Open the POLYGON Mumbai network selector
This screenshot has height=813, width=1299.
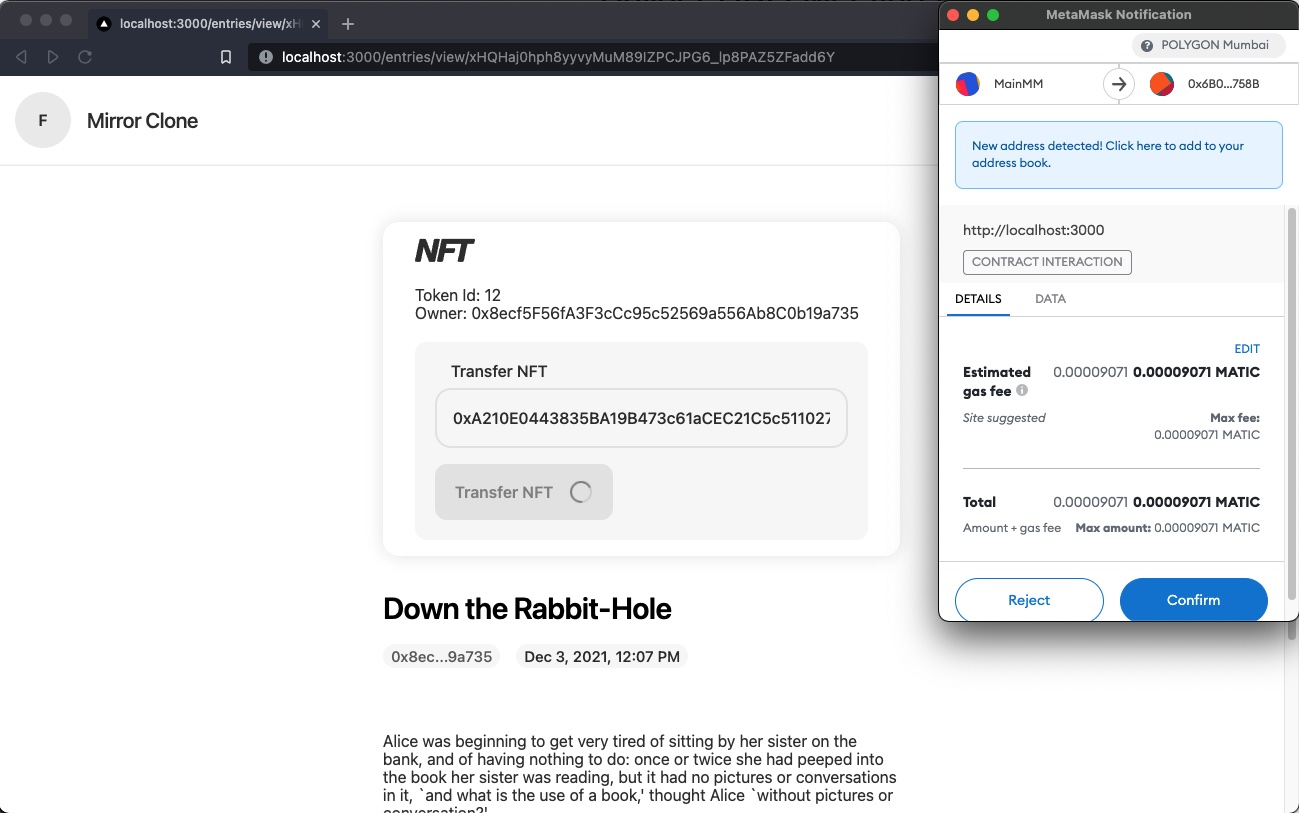[1208, 45]
